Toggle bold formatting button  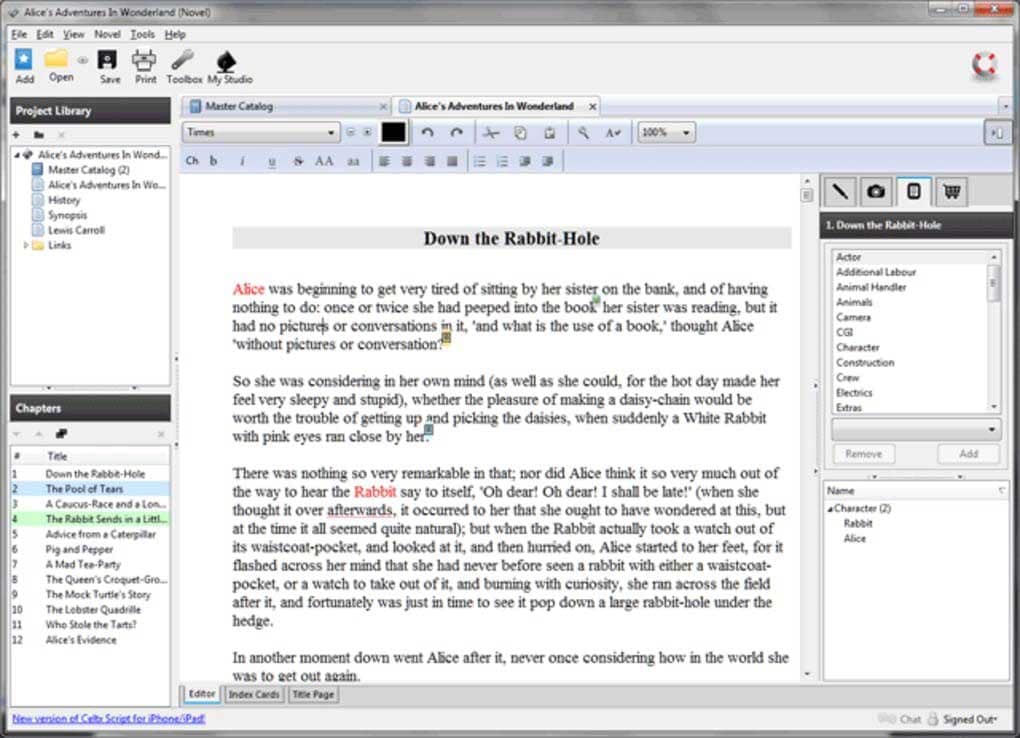[x=213, y=161]
